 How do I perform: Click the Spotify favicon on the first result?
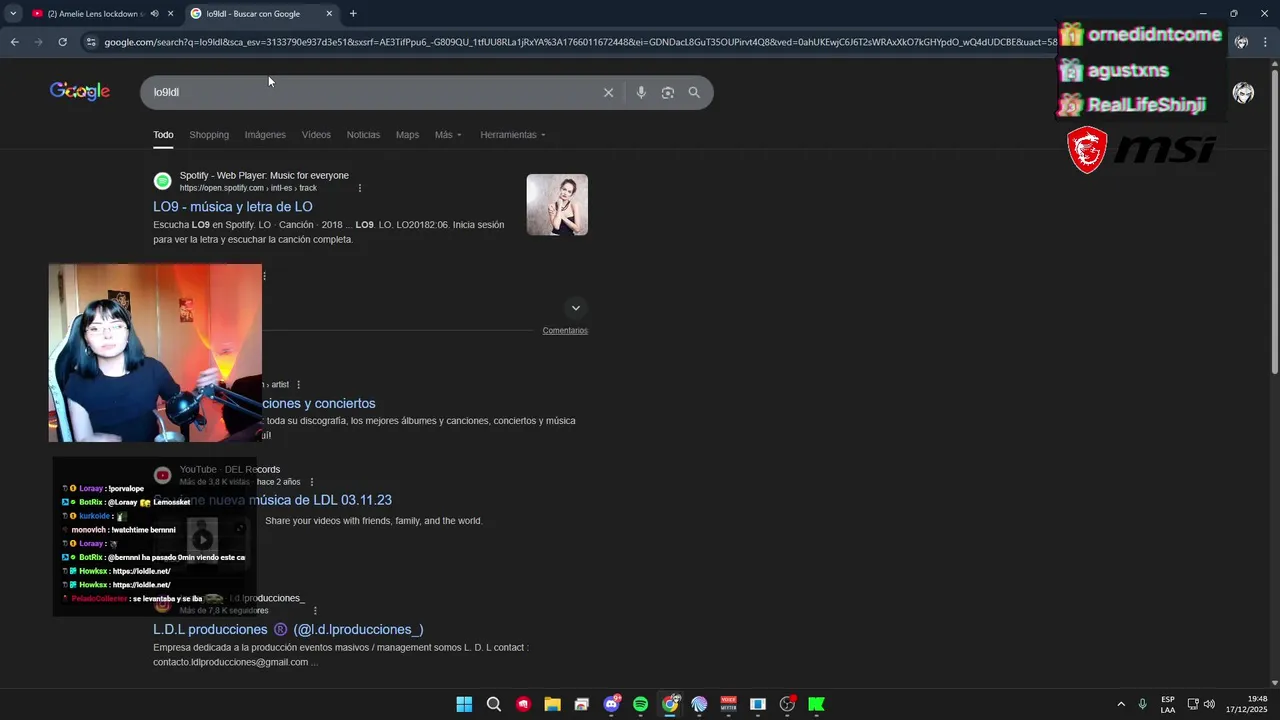(162, 181)
